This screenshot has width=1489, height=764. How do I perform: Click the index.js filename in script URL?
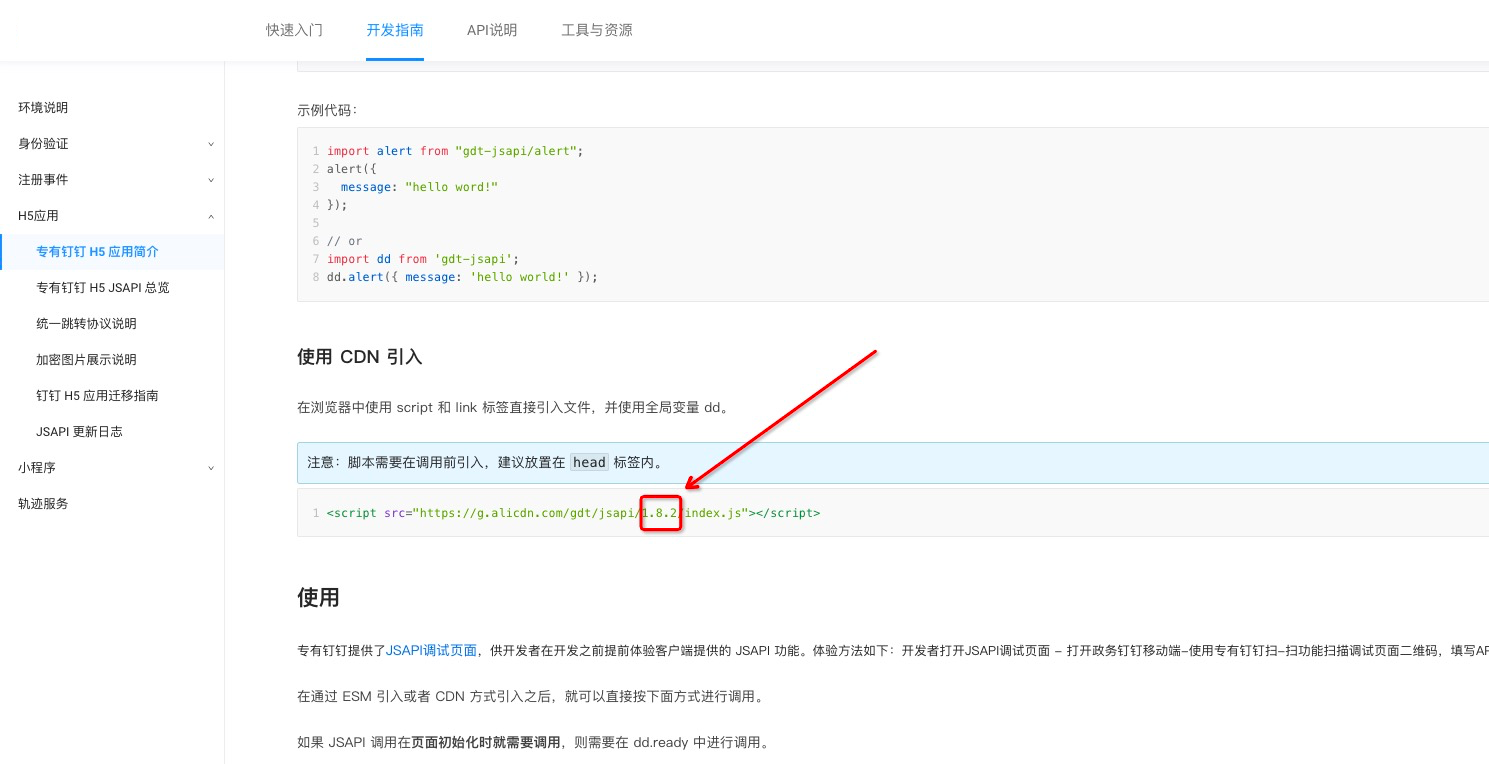pyautogui.click(x=714, y=513)
